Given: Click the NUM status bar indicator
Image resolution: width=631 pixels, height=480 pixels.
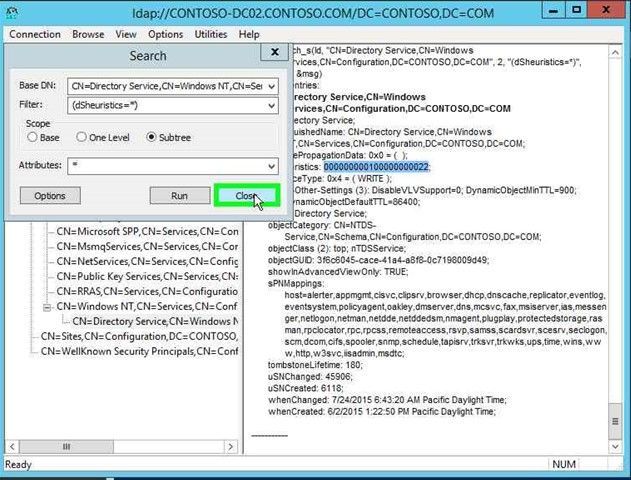Looking at the screenshot, I should [x=564, y=464].
